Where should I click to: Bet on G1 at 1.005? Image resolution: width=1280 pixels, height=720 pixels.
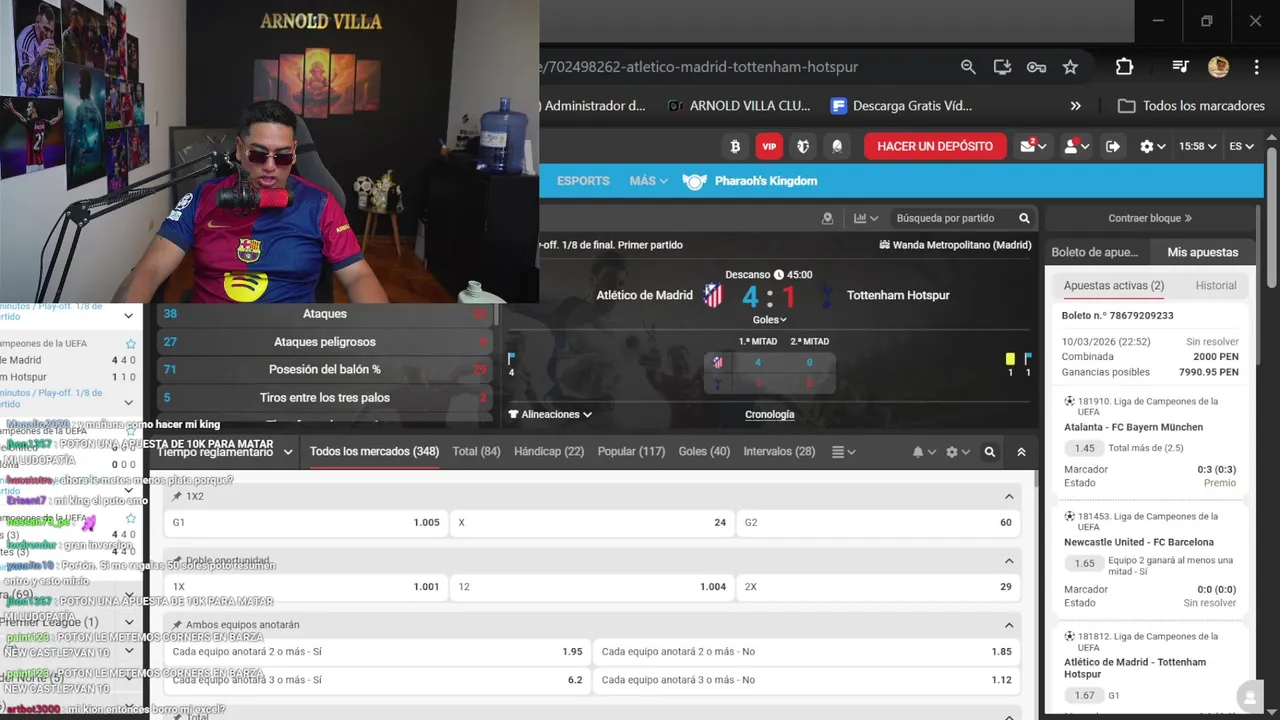click(305, 522)
